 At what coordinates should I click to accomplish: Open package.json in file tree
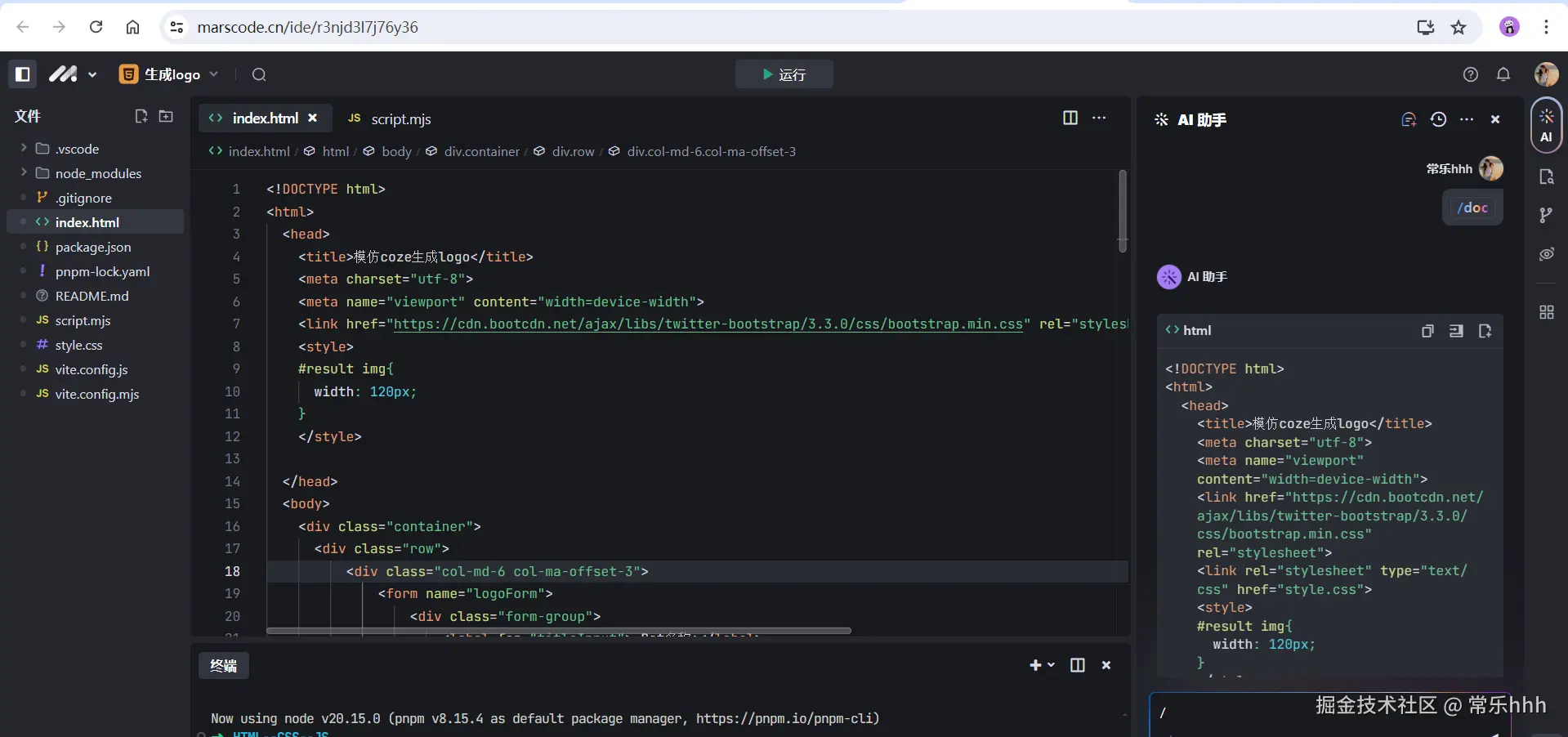point(95,247)
